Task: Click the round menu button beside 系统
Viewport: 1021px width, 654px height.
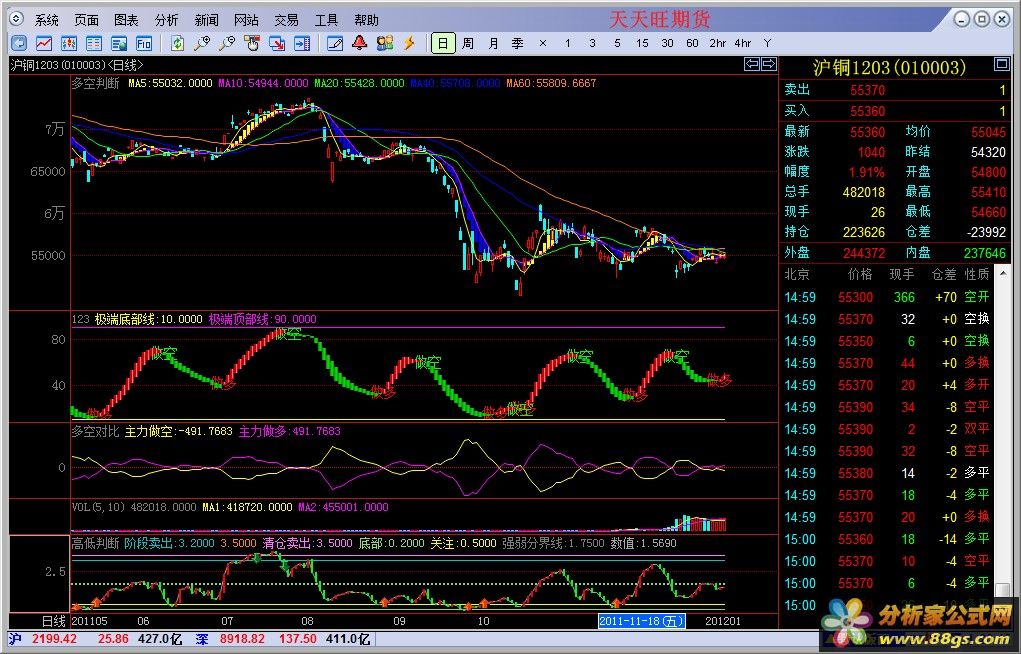Action: [17, 20]
